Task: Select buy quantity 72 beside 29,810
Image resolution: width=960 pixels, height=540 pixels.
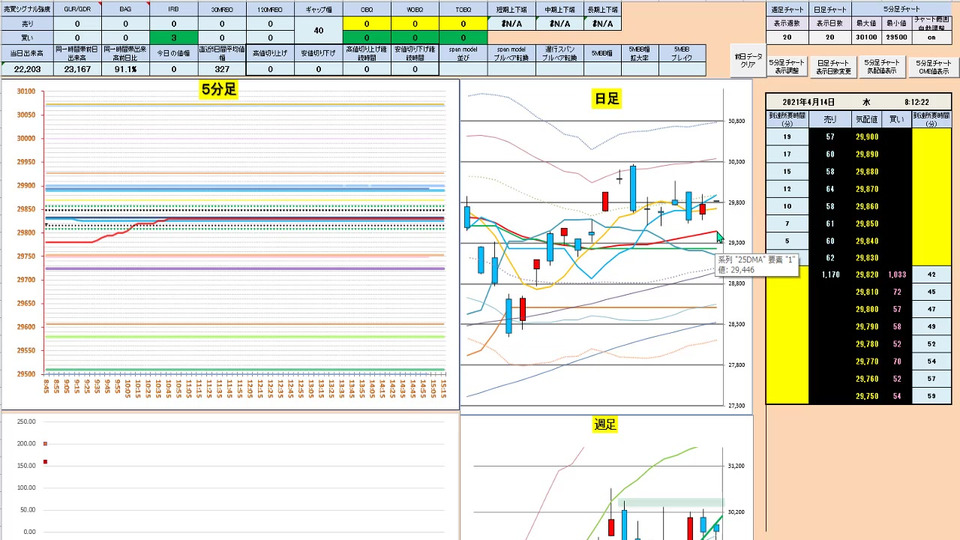Action: pos(896,292)
